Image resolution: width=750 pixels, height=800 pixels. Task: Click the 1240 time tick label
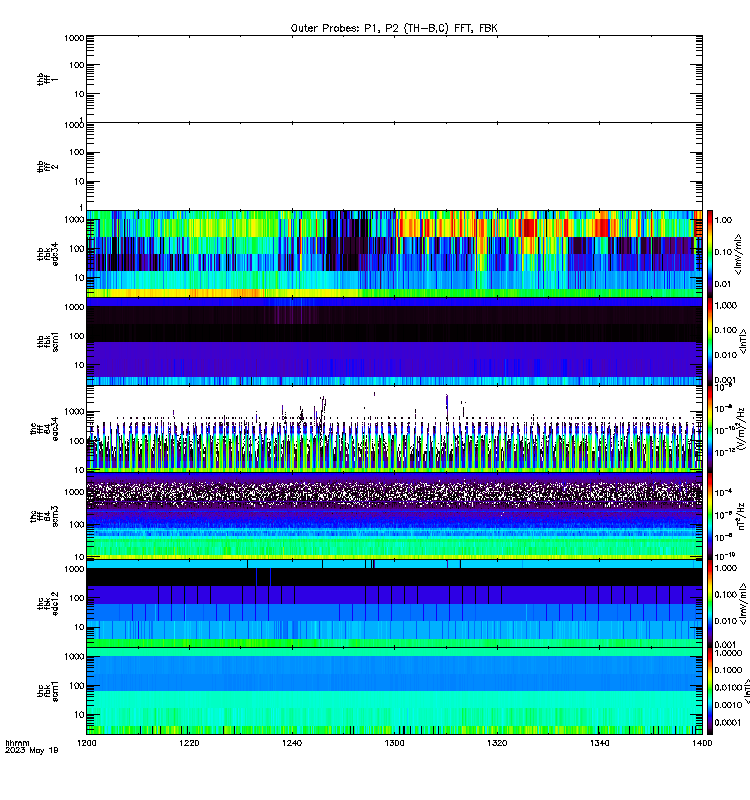point(292,743)
